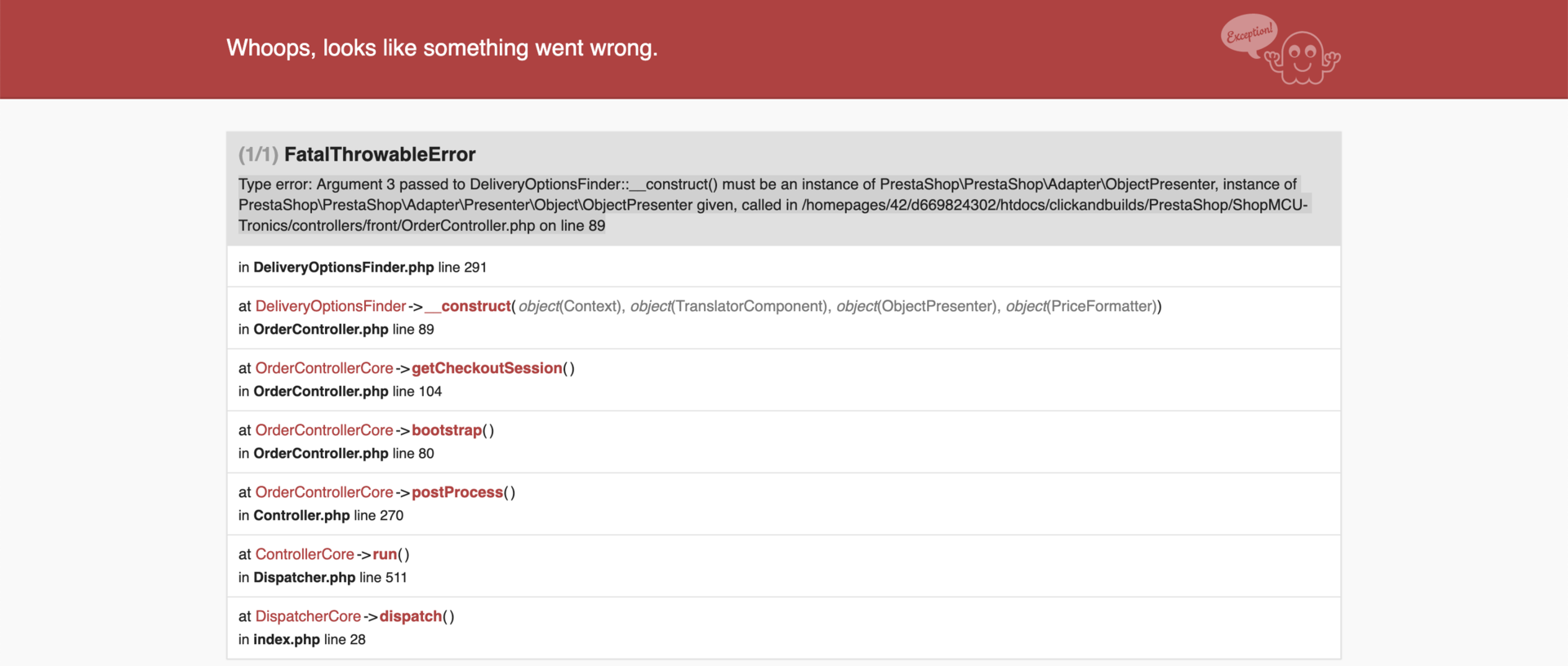
Task: Click the 'Exception!' speech bubble
Action: (x=1249, y=34)
